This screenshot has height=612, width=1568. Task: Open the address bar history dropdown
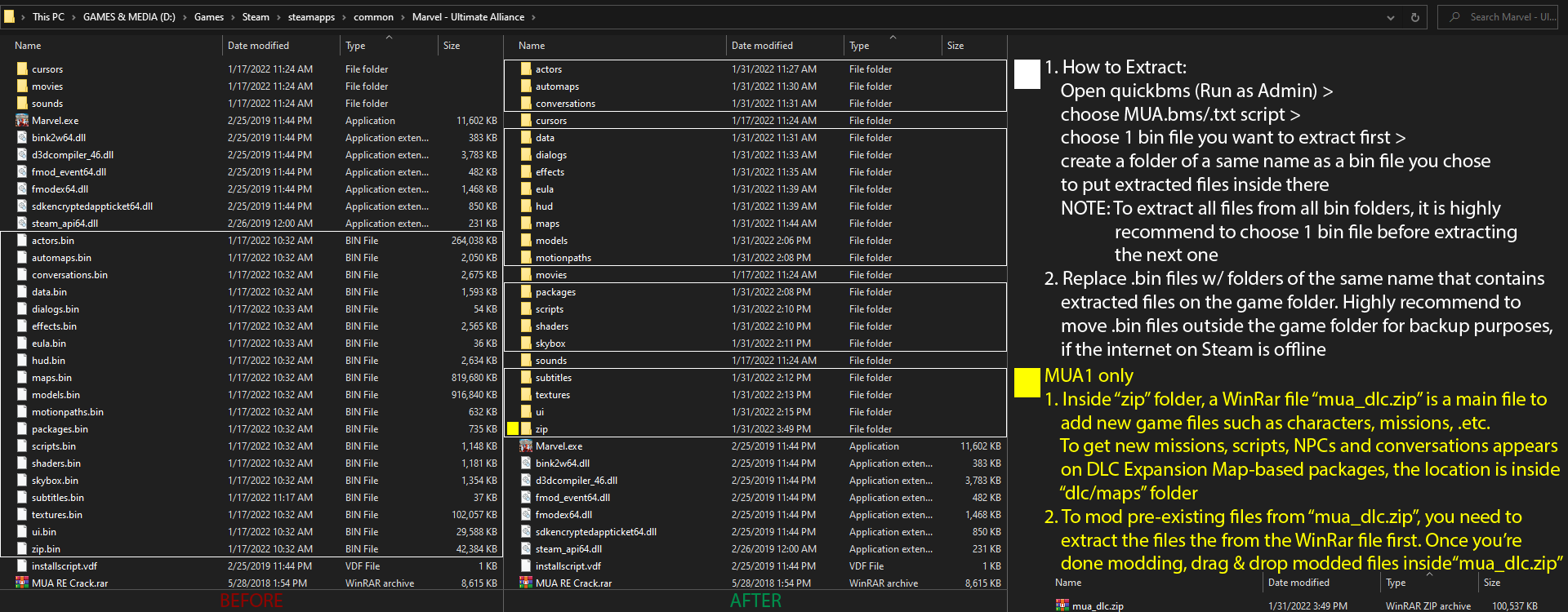click(x=1391, y=17)
